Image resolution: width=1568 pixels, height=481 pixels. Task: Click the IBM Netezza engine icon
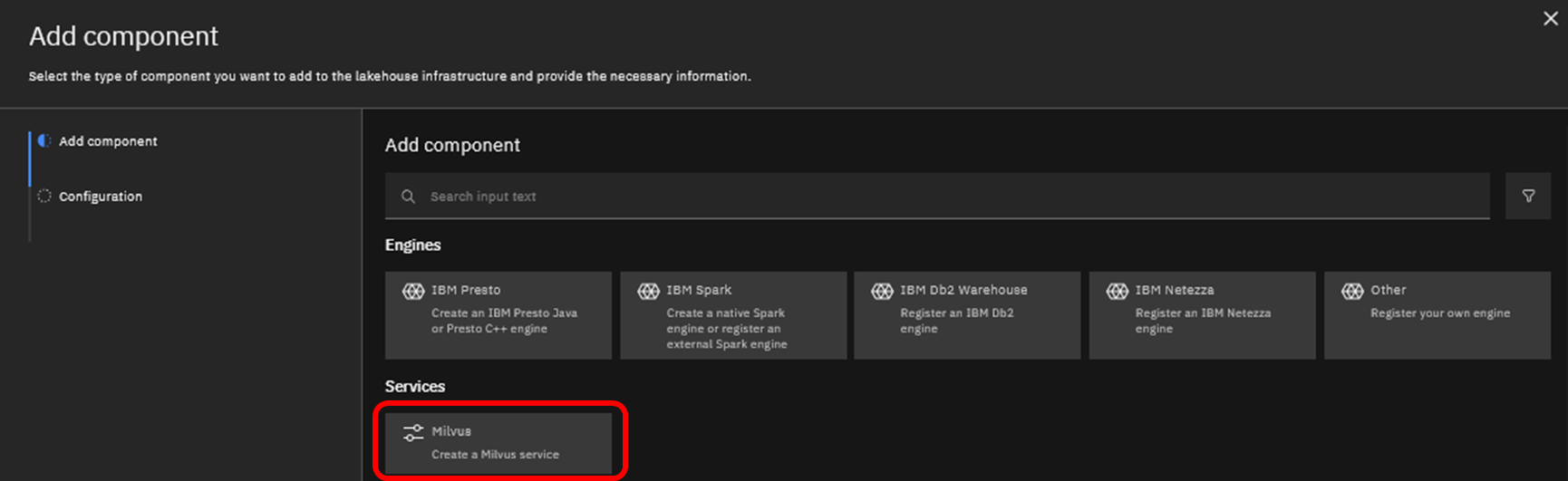(x=1117, y=291)
